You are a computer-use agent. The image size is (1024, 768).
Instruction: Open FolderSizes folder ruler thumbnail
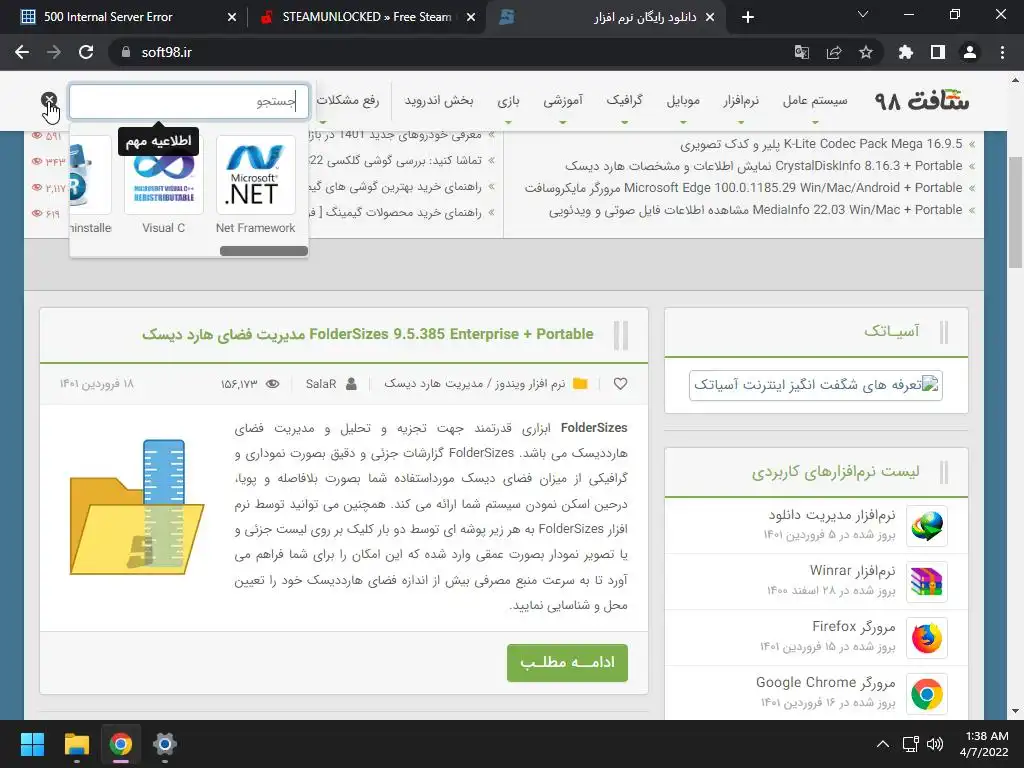pos(137,507)
